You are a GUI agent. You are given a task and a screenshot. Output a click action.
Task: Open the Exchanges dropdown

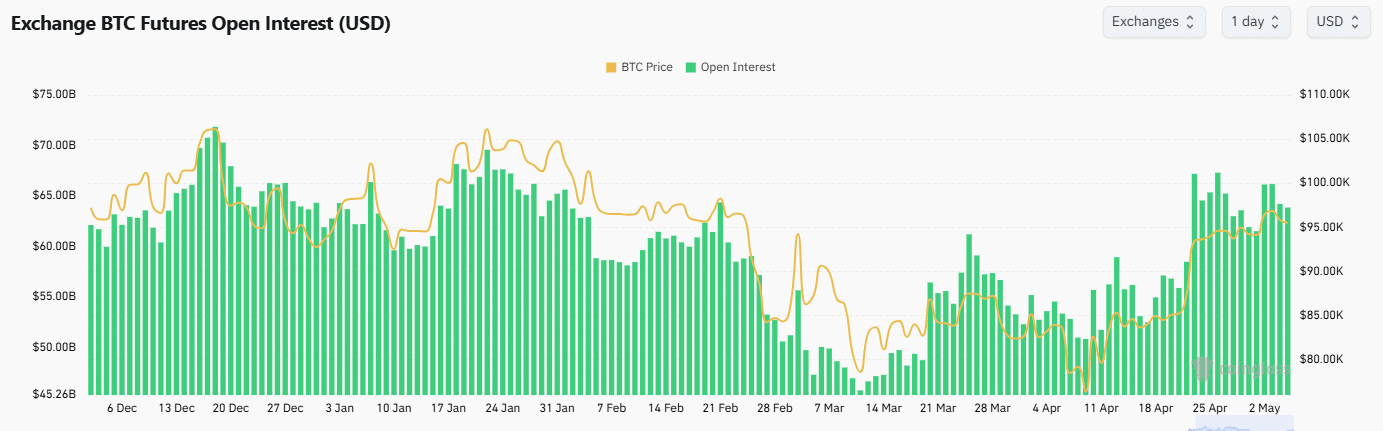[1152, 22]
